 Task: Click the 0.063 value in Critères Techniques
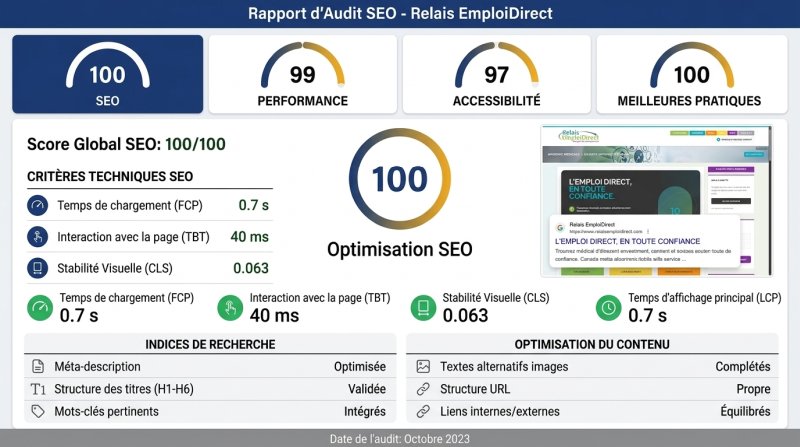pyautogui.click(x=251, y=268)
